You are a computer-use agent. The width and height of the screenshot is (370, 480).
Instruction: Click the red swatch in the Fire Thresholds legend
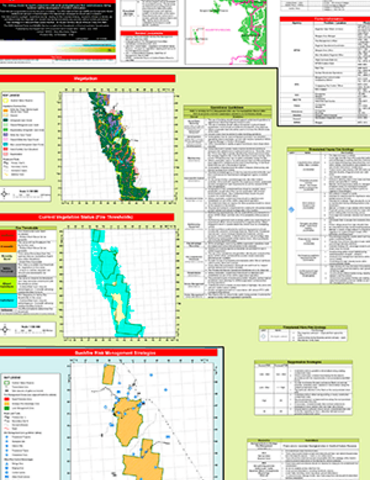pyautogui.click(x=8, y=236)
